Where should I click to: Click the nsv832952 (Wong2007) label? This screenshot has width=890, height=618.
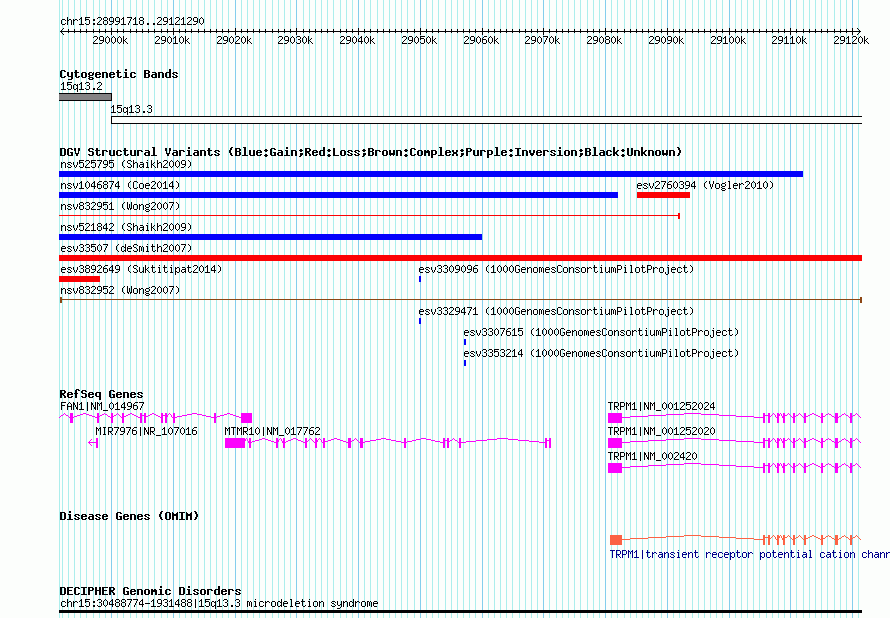(120, 290)
